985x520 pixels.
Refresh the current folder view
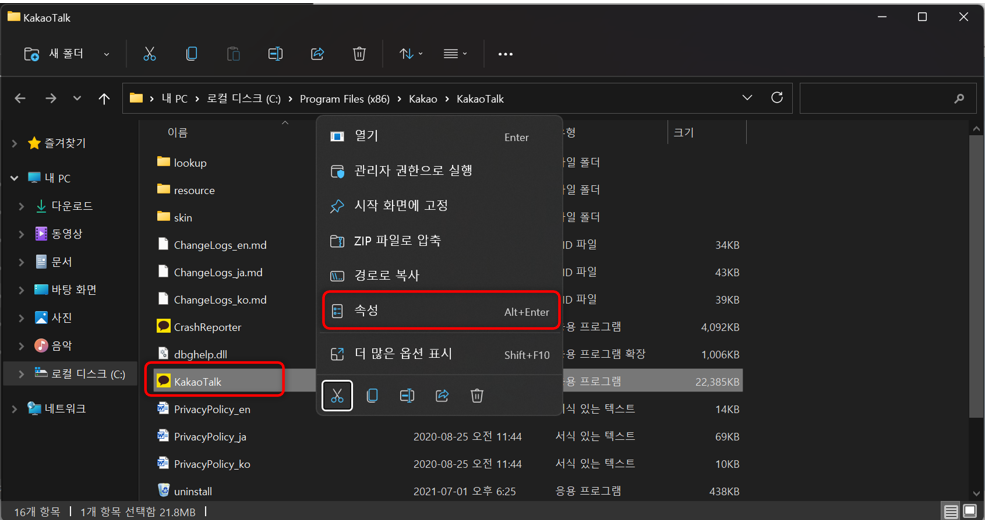pyautogui.click(x=777, y=98)
